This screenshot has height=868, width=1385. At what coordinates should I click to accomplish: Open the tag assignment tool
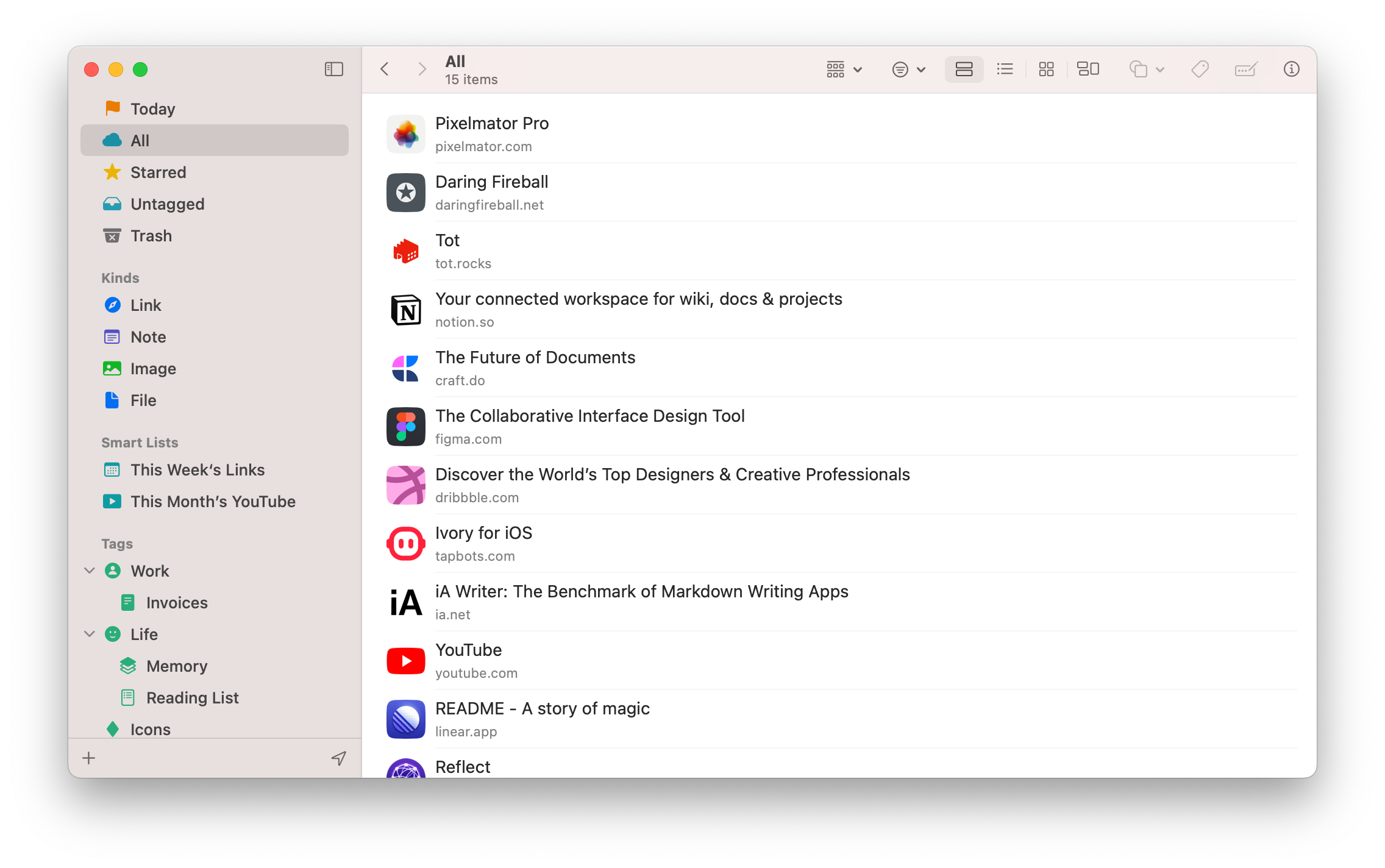[1199, 69]
